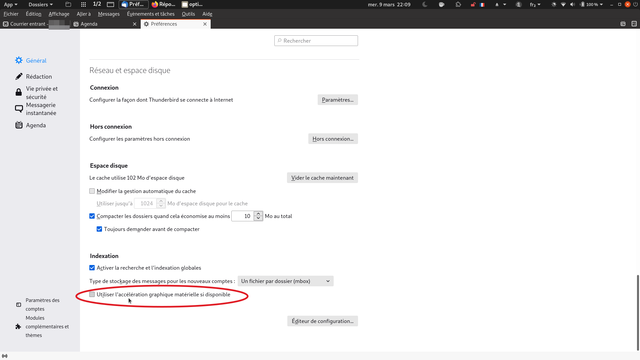Open Messagerie instantanée chat category
Screen dimensions: 640x360
(x=36, y=109)
